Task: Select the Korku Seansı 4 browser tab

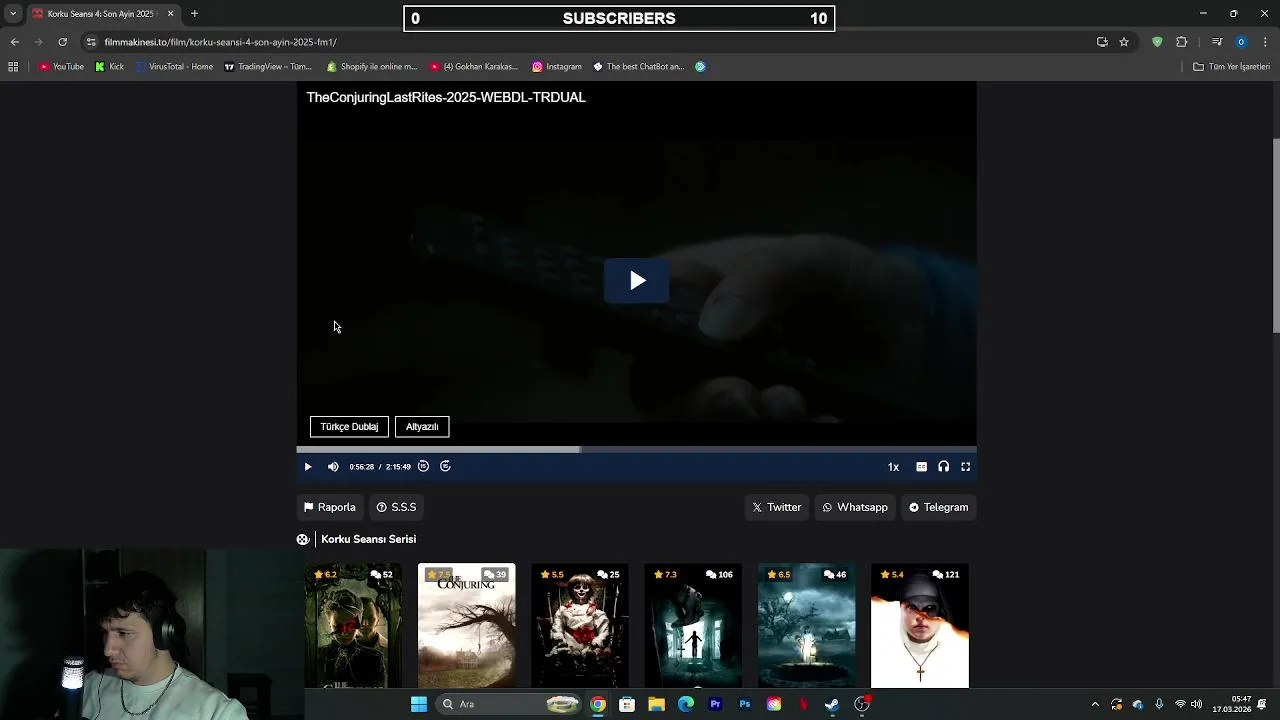Action: pyautogui.click(x=103, y=14)
